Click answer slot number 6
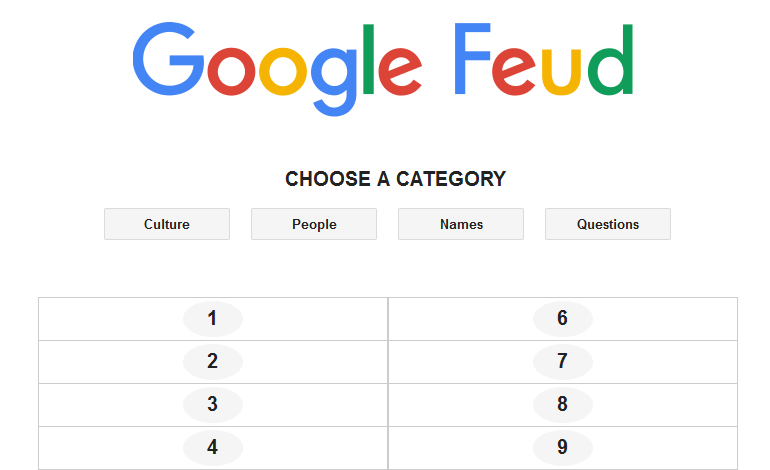Image resolution: width=770 pixels, height=470 pixels. click(563, 319)
